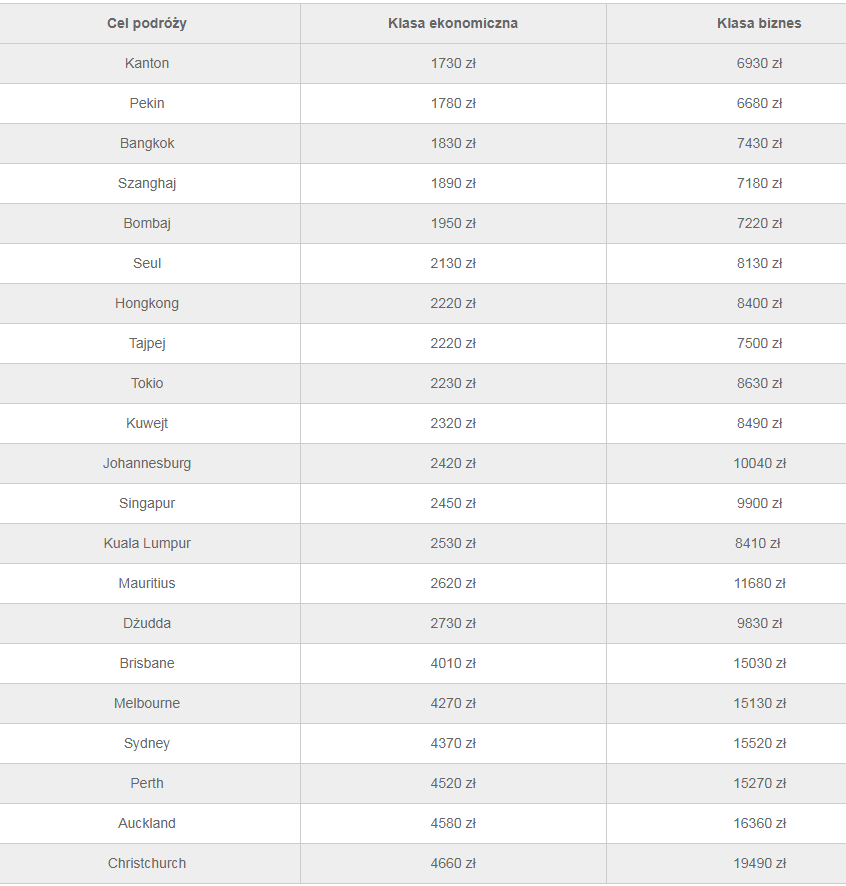Select the Kuala Lumpur destination cell
This screenshot has height=886, width=846.
[147, 544]
